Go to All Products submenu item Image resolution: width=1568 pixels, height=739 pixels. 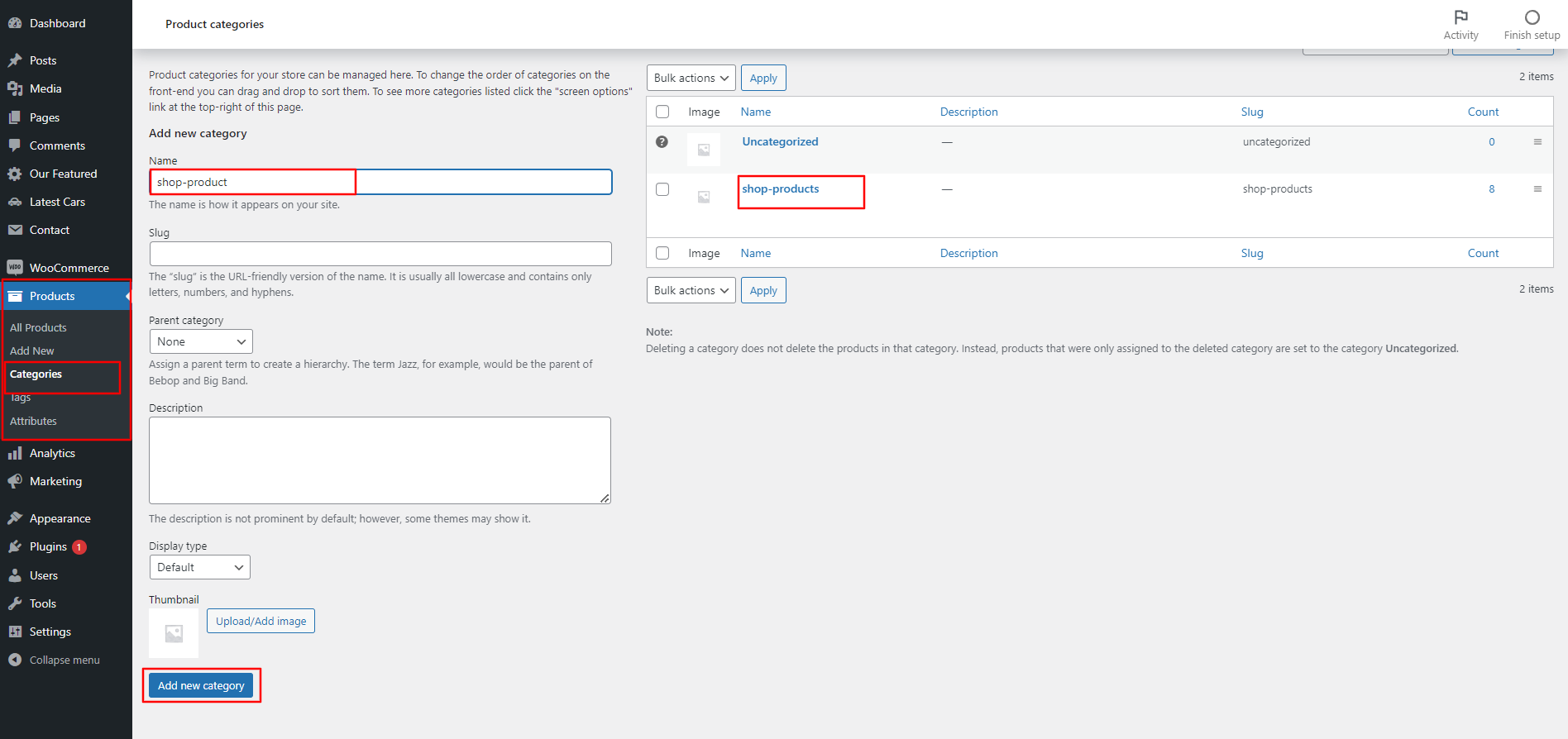click(38, 327)
